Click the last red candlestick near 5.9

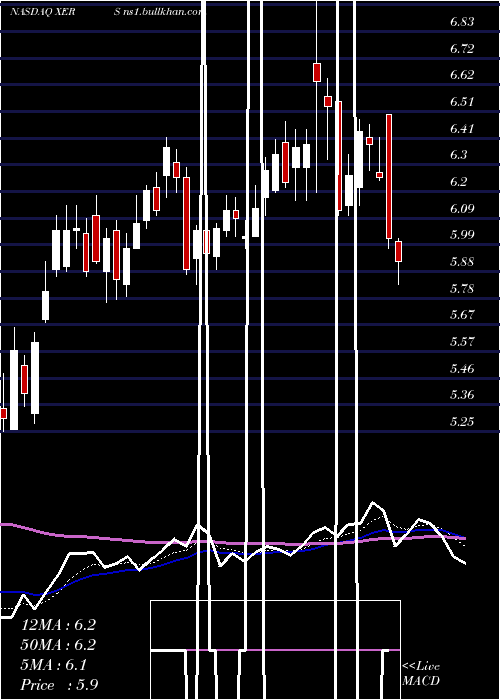[x=398, y=251]
